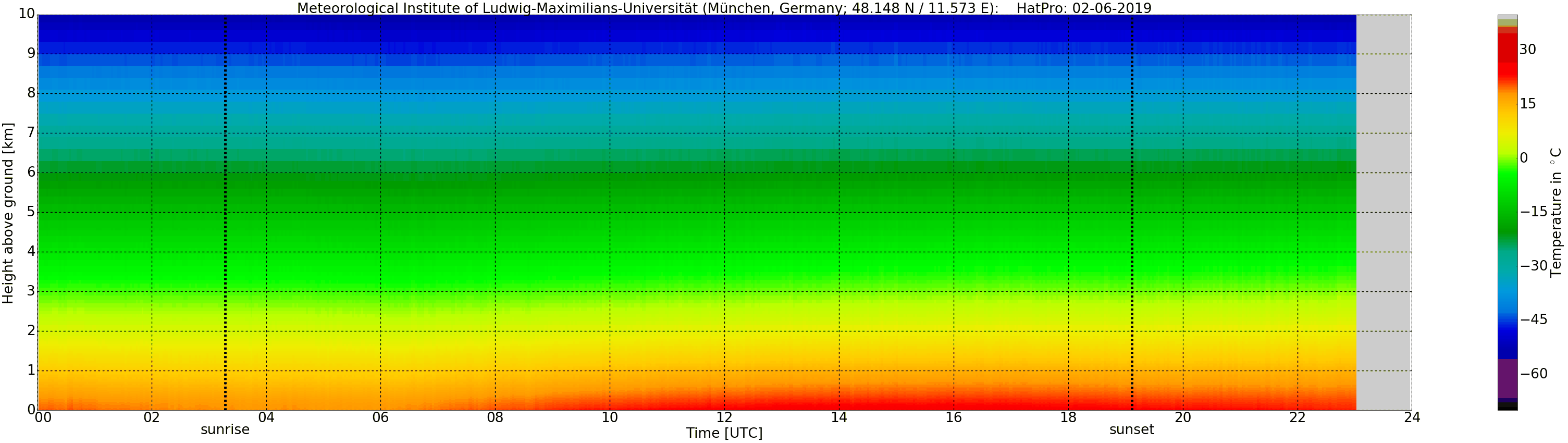This screenshot has height=443, width=1568.
Task: Click the 30 label on the temperature colorbar
Action: click(x=1527, y=50)
